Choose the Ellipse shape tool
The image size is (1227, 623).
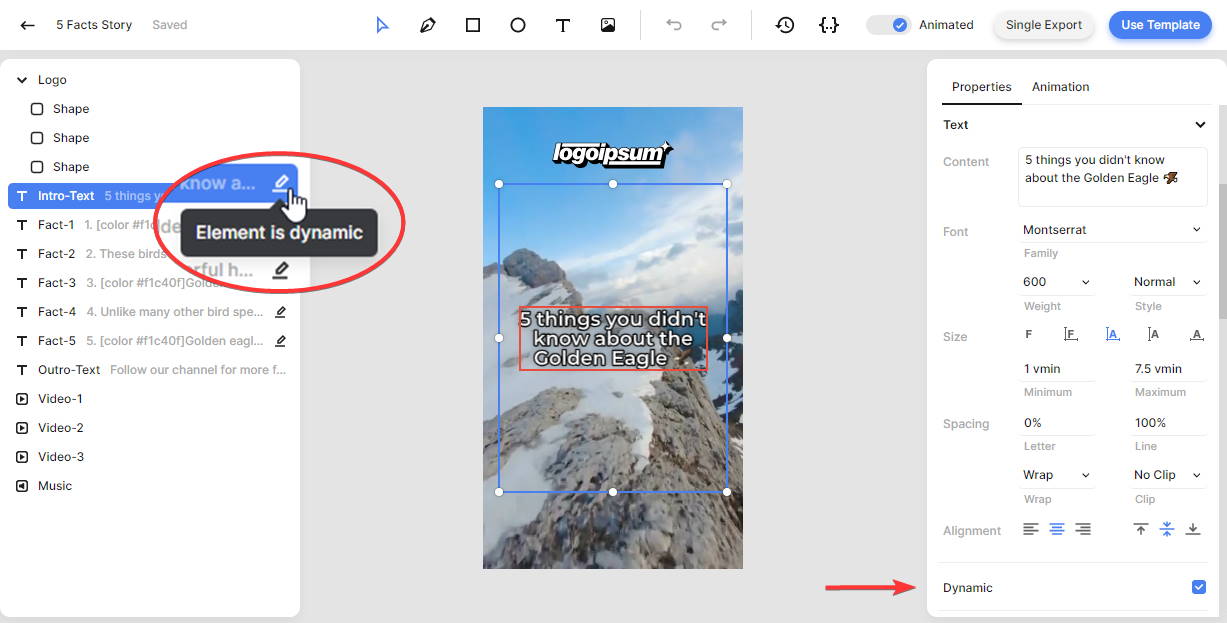point(518,25)
